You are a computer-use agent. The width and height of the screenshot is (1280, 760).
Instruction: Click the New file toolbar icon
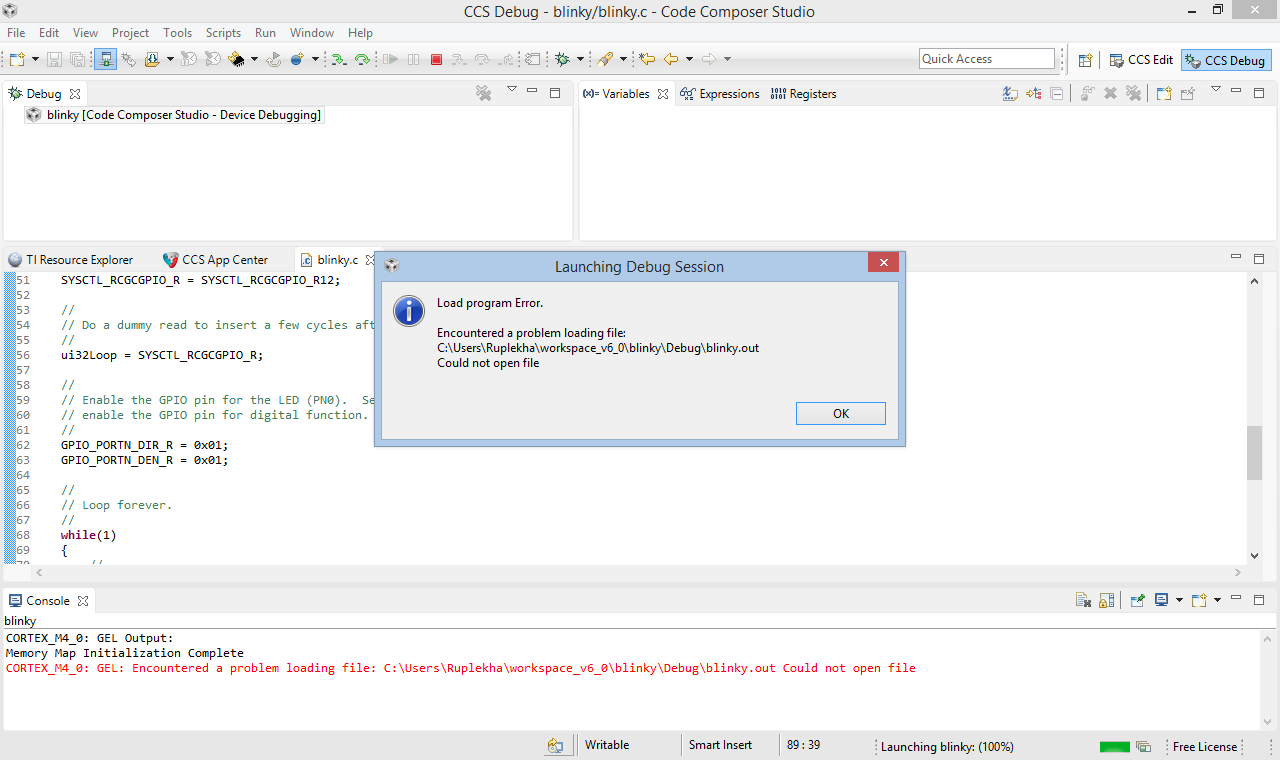tap(16, 60)
